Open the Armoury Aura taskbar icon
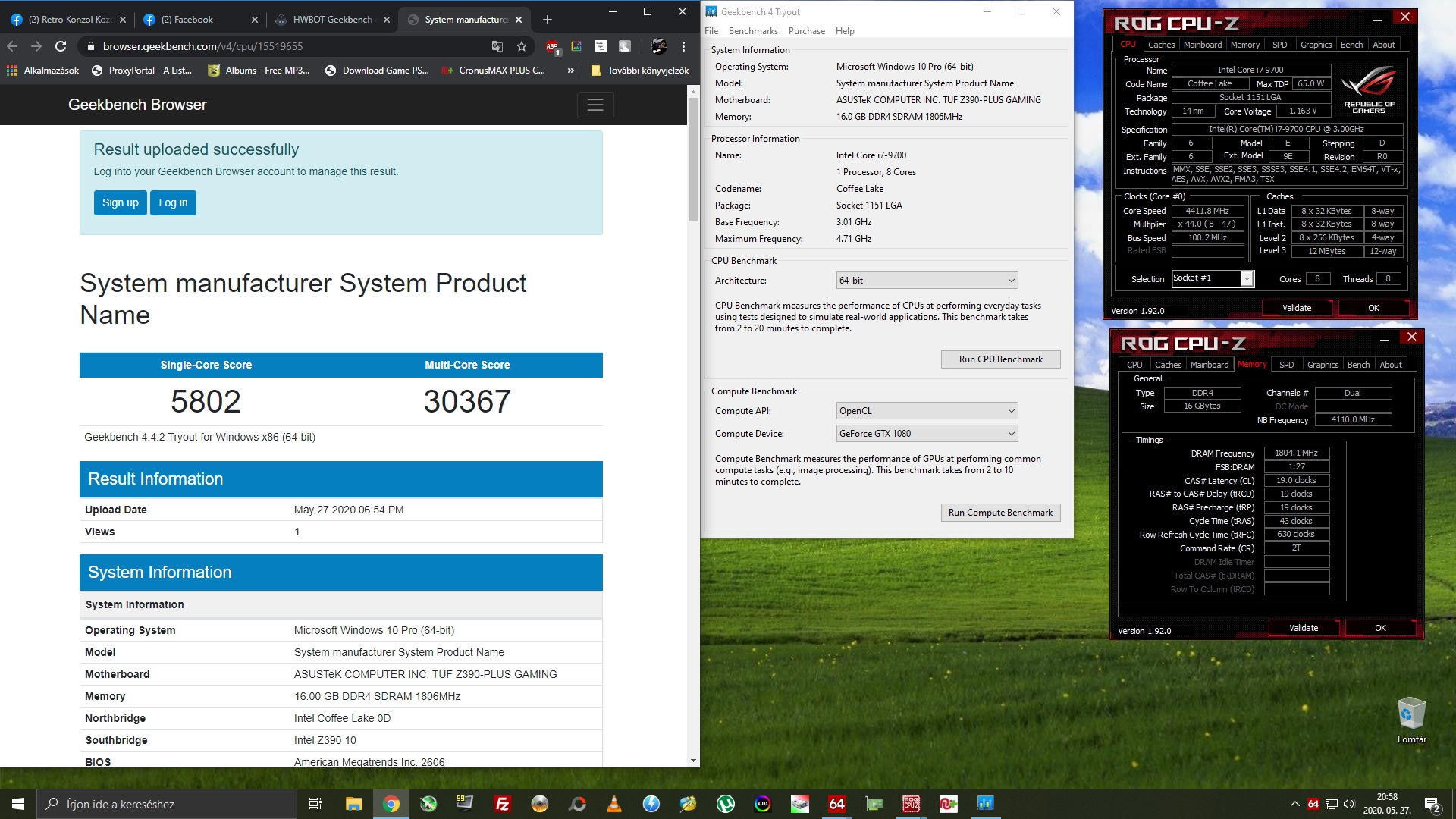This screenshot has width=1456, height=819. click(762, 804)
